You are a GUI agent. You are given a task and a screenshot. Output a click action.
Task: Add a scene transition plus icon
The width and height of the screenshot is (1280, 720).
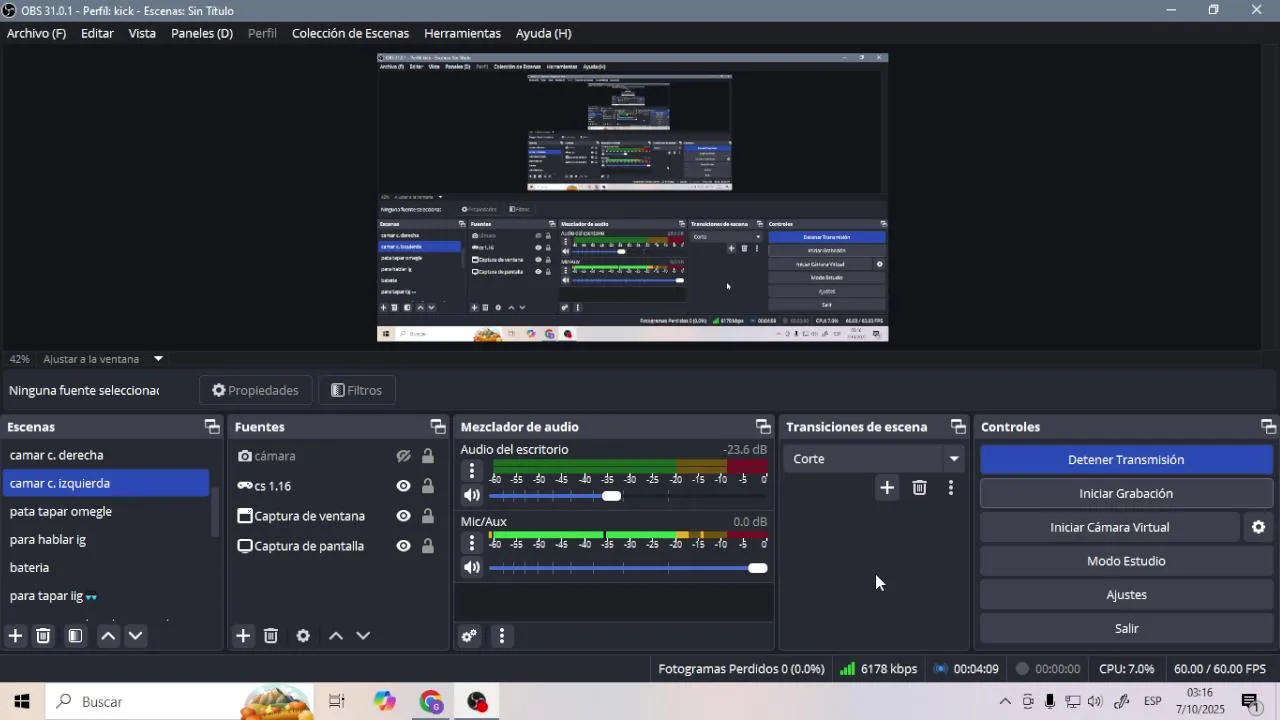(887, 488)
